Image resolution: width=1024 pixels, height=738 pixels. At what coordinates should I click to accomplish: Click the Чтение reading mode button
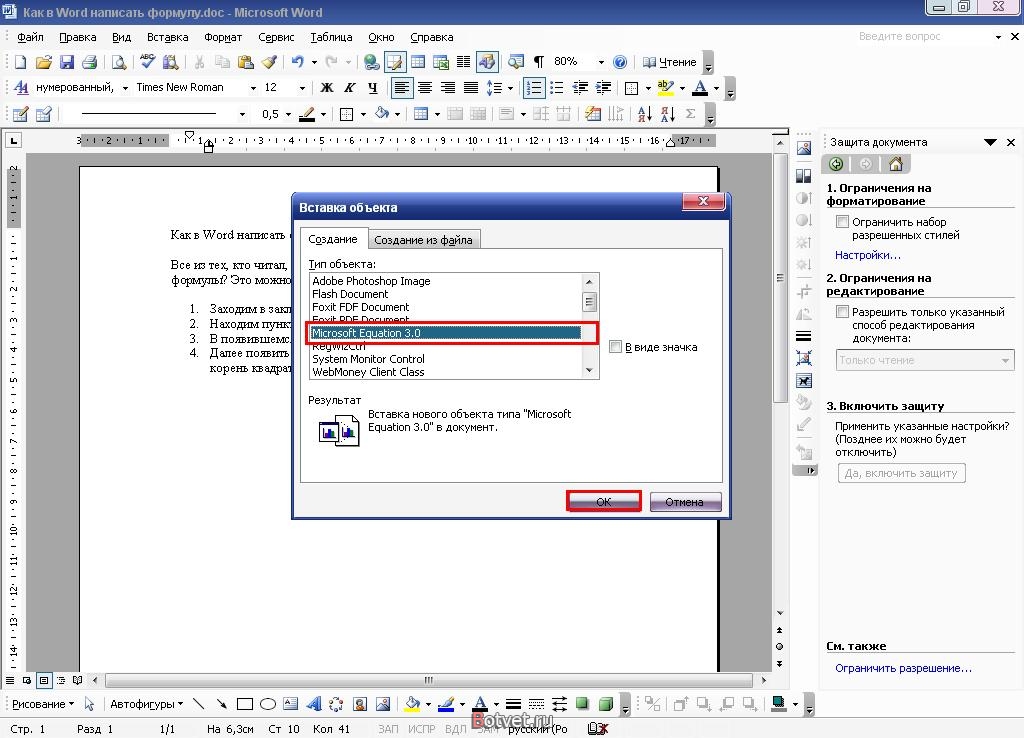point(670,62)
